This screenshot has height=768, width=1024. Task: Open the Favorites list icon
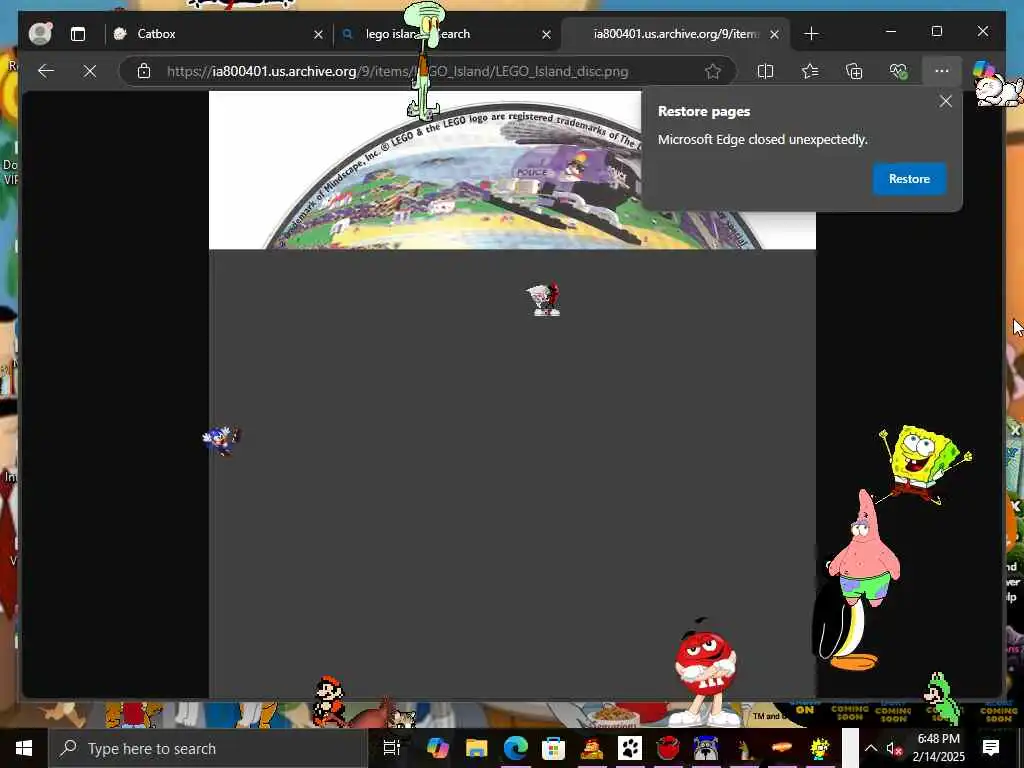[810, 71]
